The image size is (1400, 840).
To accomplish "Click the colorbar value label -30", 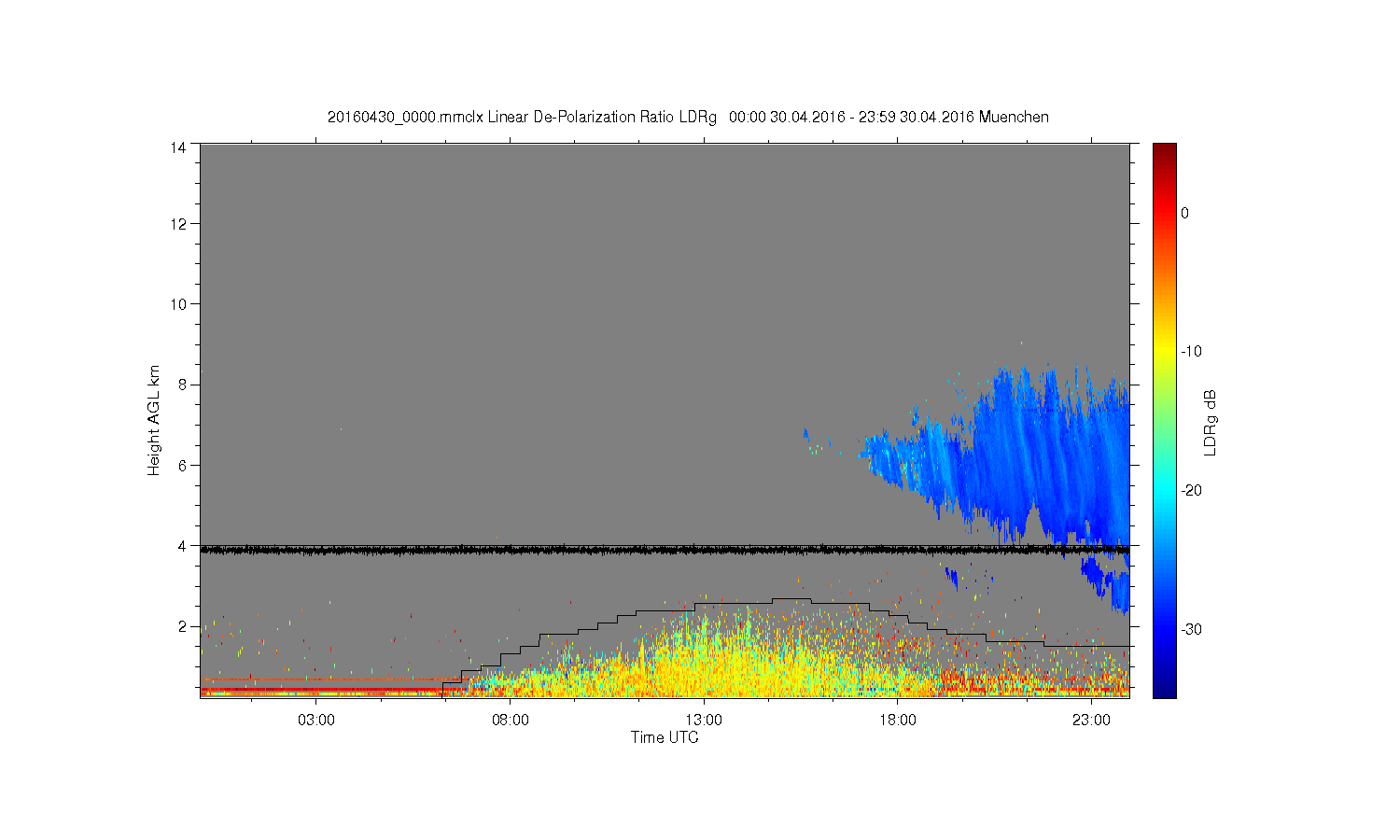I will [x=1191, y=630].
